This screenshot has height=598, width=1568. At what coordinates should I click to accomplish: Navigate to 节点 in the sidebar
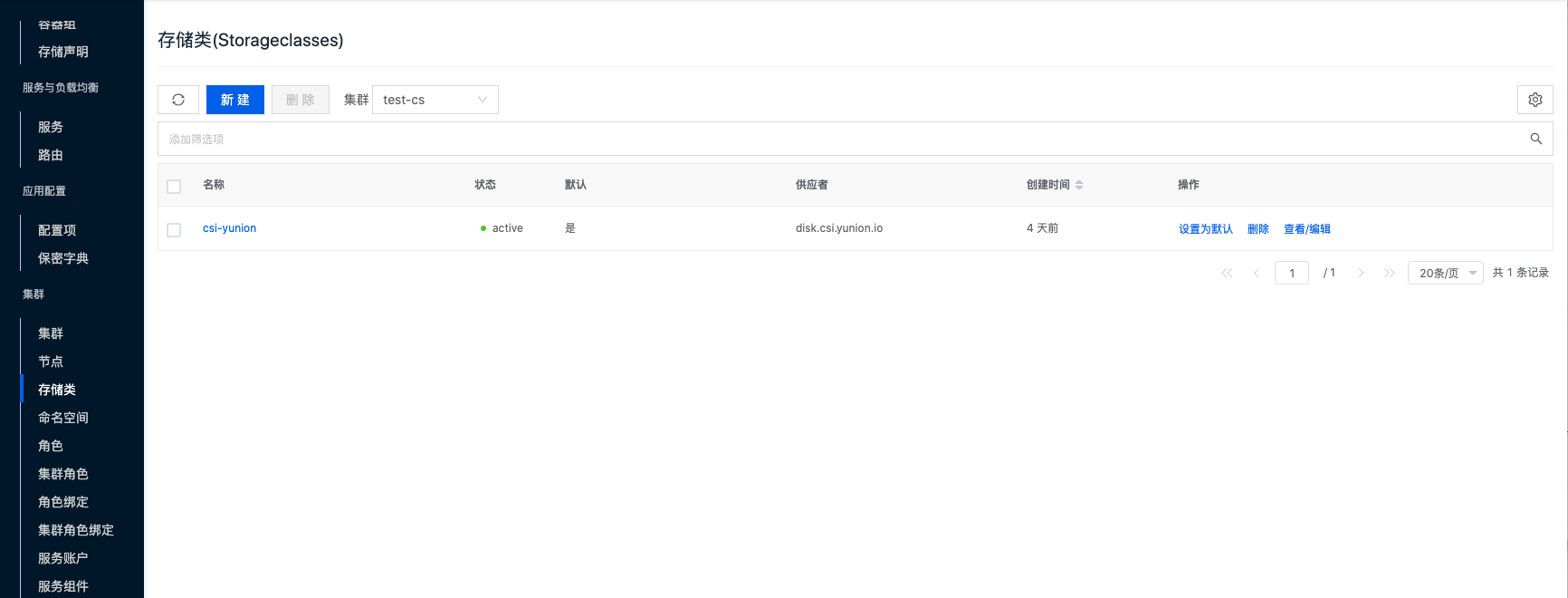pos(51,362)
